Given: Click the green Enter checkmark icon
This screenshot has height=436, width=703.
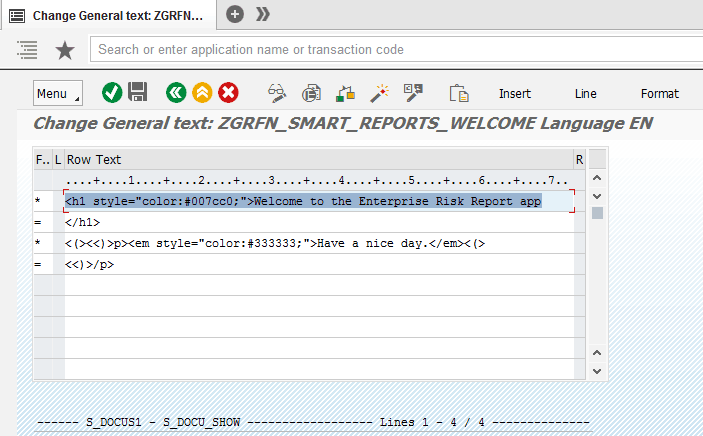Looking at the screenshot, I should 112,93.
